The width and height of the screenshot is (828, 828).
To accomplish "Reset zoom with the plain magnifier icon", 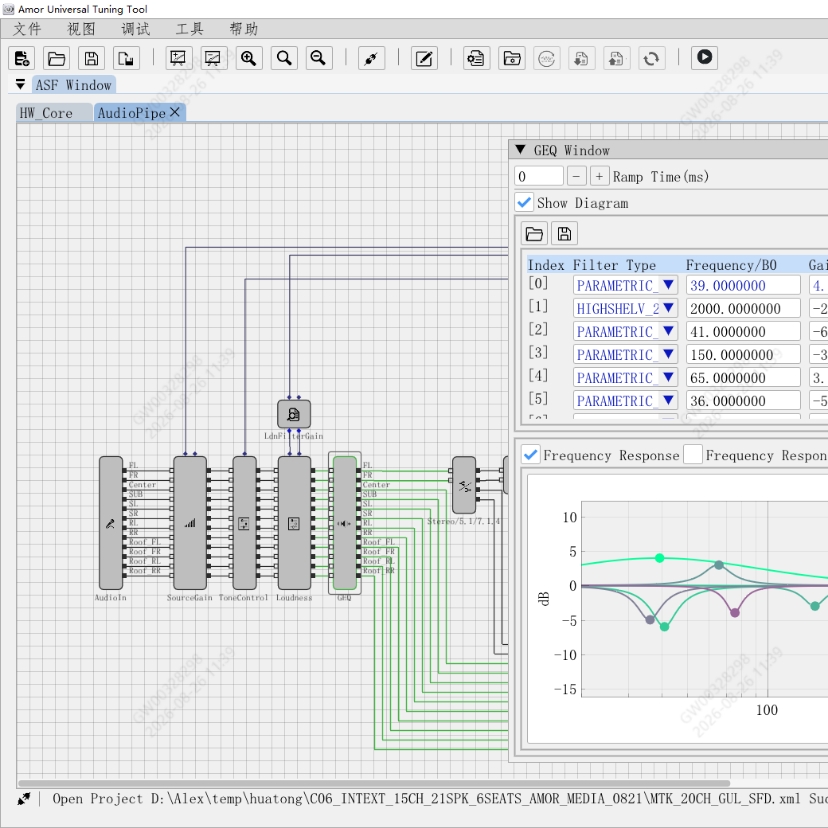I will coord(284,58).
